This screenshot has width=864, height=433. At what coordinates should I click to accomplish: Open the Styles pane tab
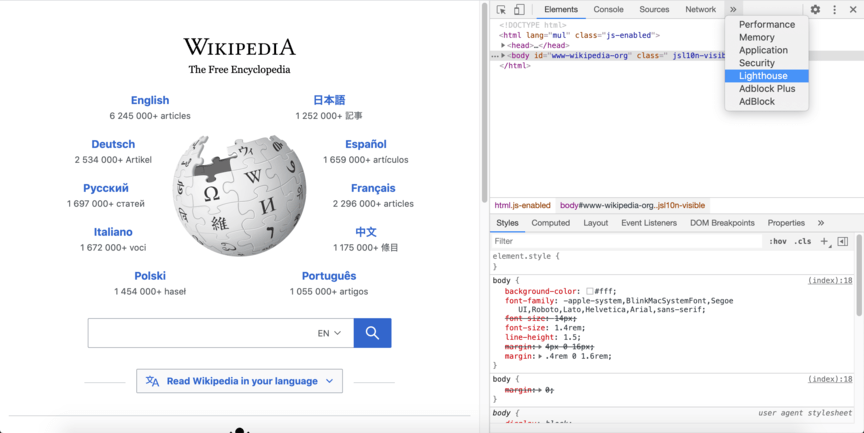pos(507,223)
